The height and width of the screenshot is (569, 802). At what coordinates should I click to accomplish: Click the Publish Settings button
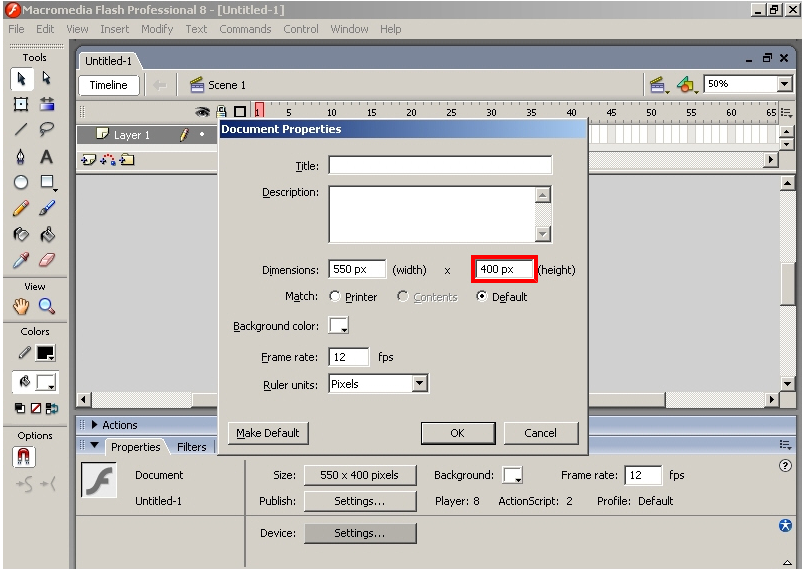pyautogui.click(x=360, y=501)
